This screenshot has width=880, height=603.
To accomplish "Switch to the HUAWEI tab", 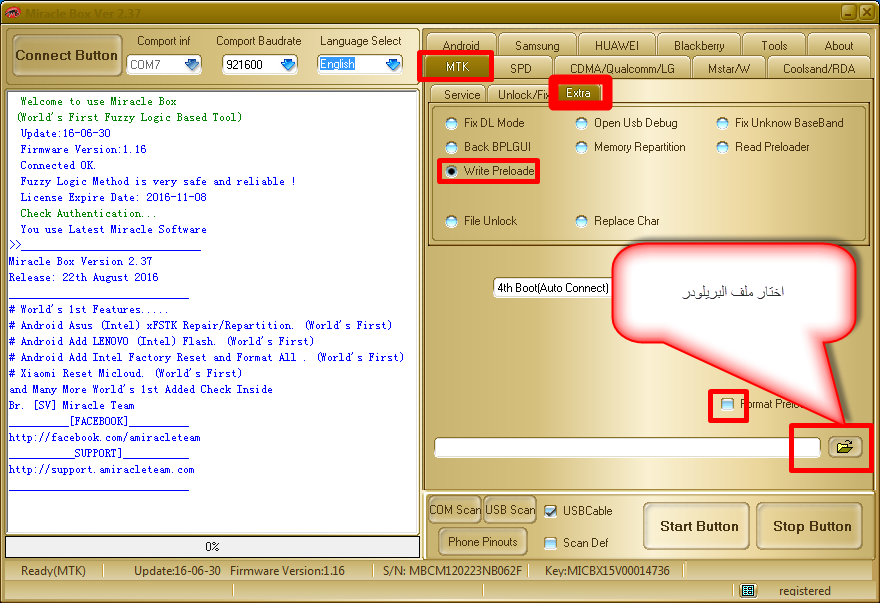I will tap(616, 45).
